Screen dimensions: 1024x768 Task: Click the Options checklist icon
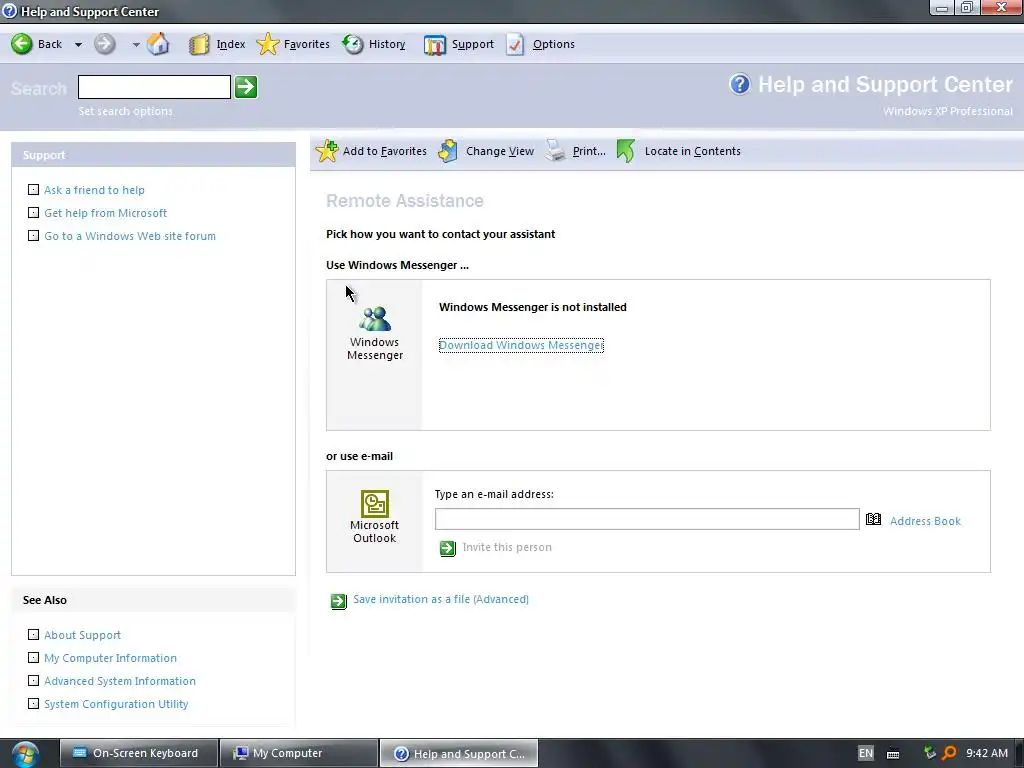[515, 44]
